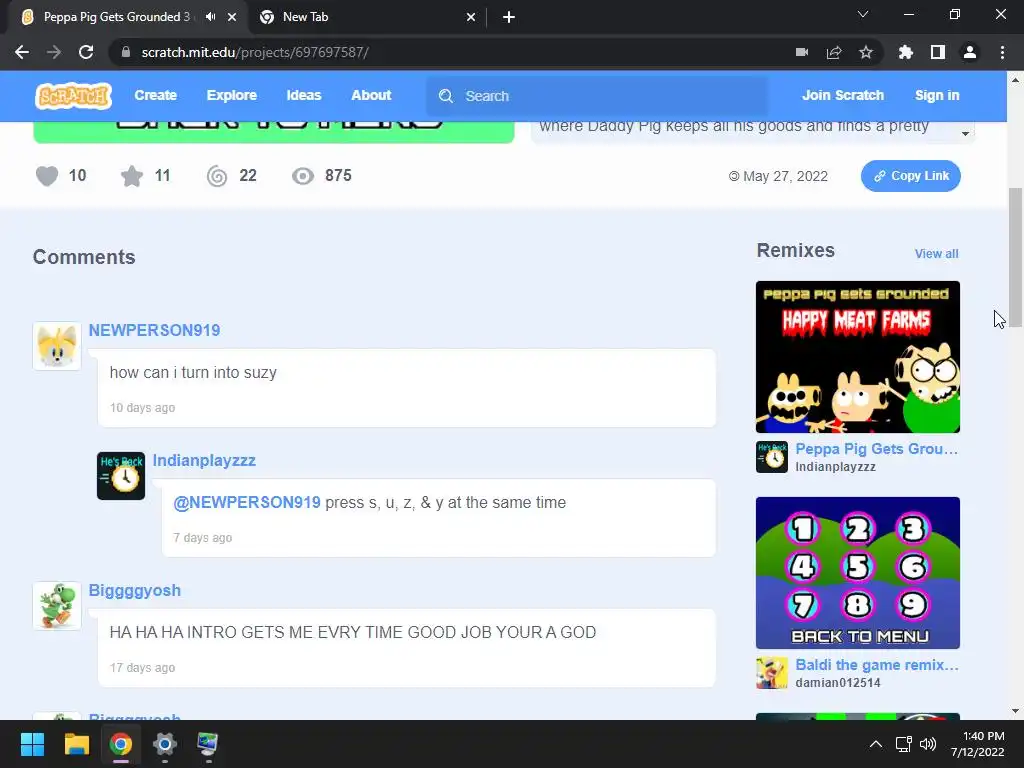Expand the project description scroll arrow

[965, 134]
